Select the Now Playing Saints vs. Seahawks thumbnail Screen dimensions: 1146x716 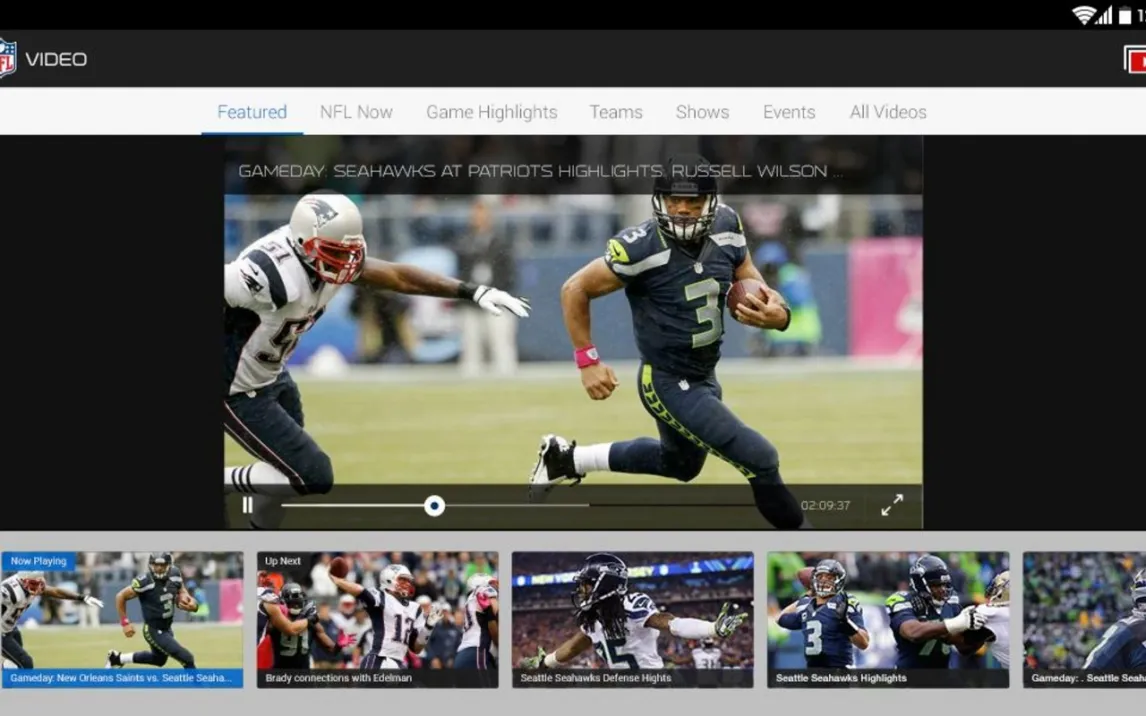point(121,620)
